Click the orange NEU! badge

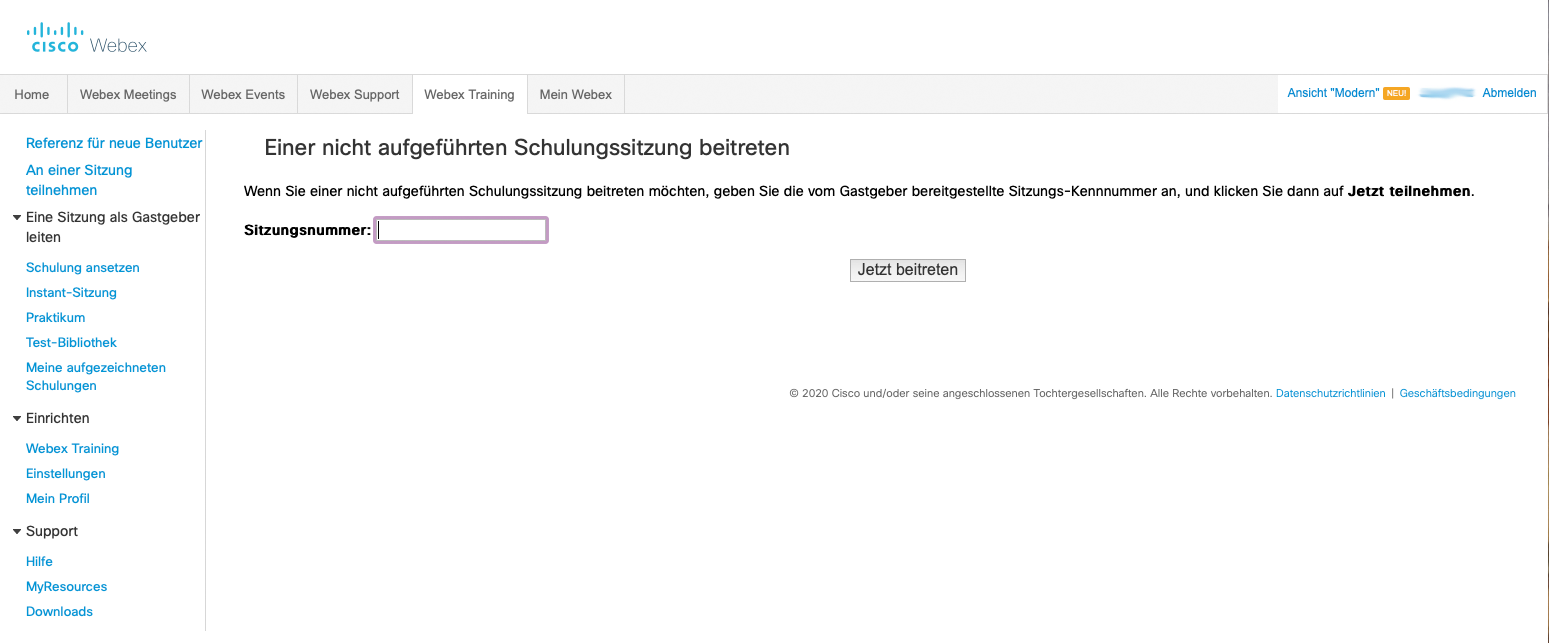[1396, 93]
